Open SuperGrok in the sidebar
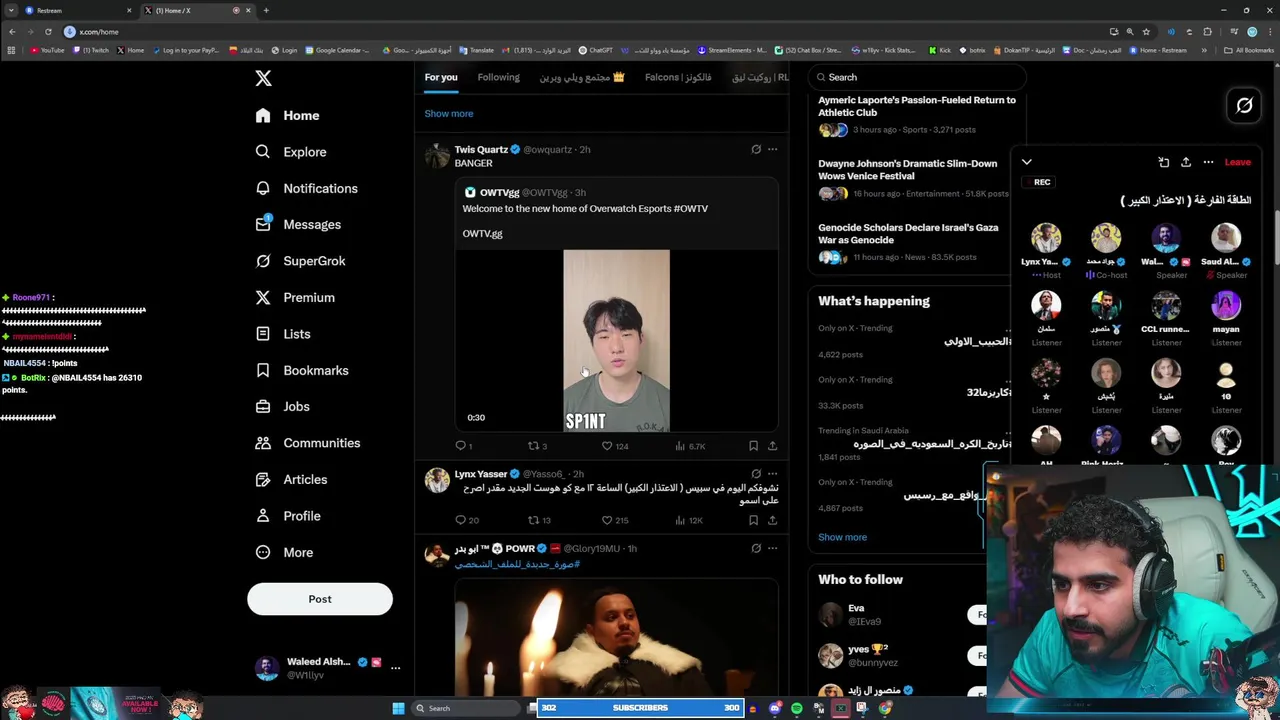The width and height of the screenshot is (1280, 720). click(300, 261)
